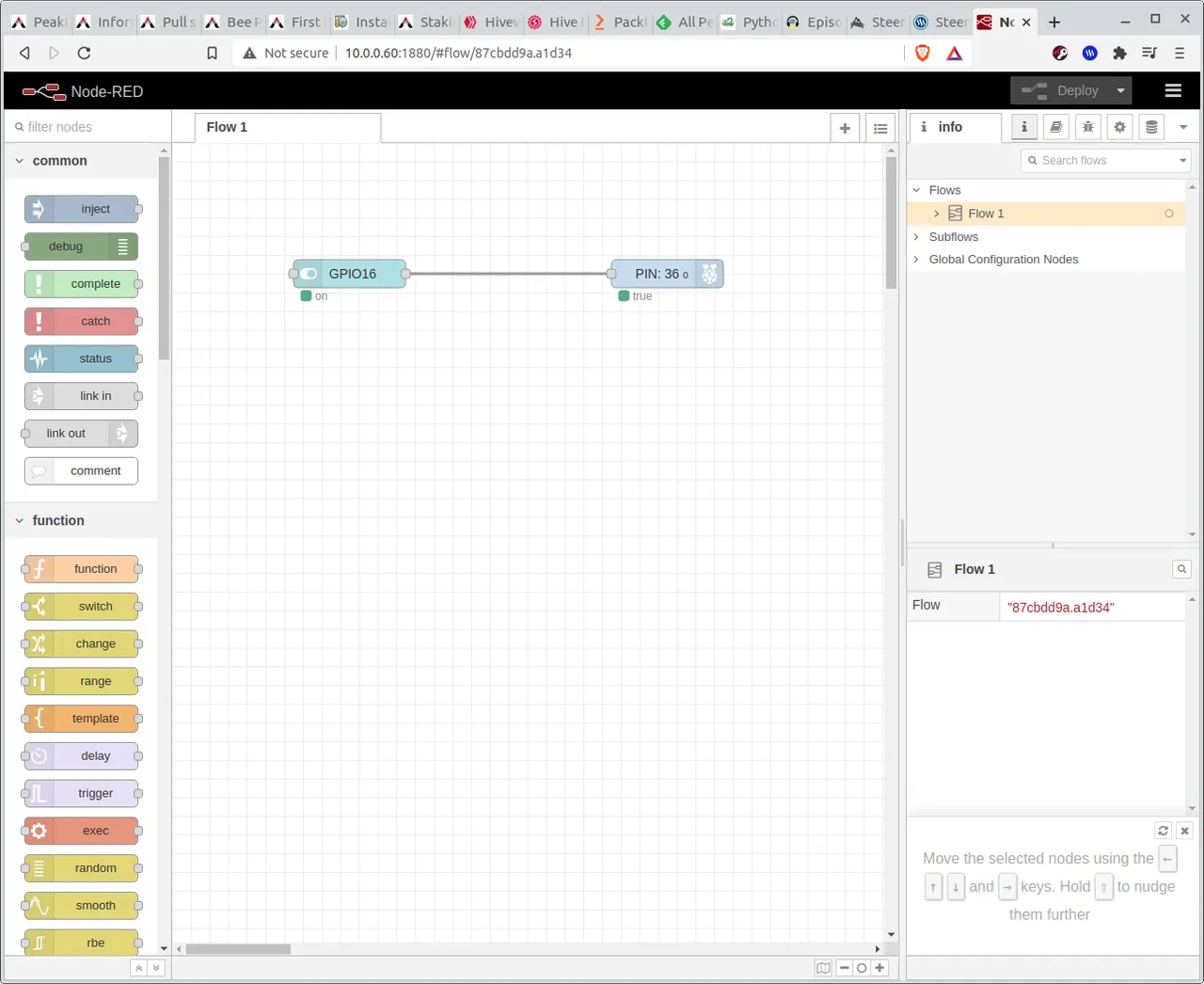
Task: Reload the browser page
Action: click(84, 53)
